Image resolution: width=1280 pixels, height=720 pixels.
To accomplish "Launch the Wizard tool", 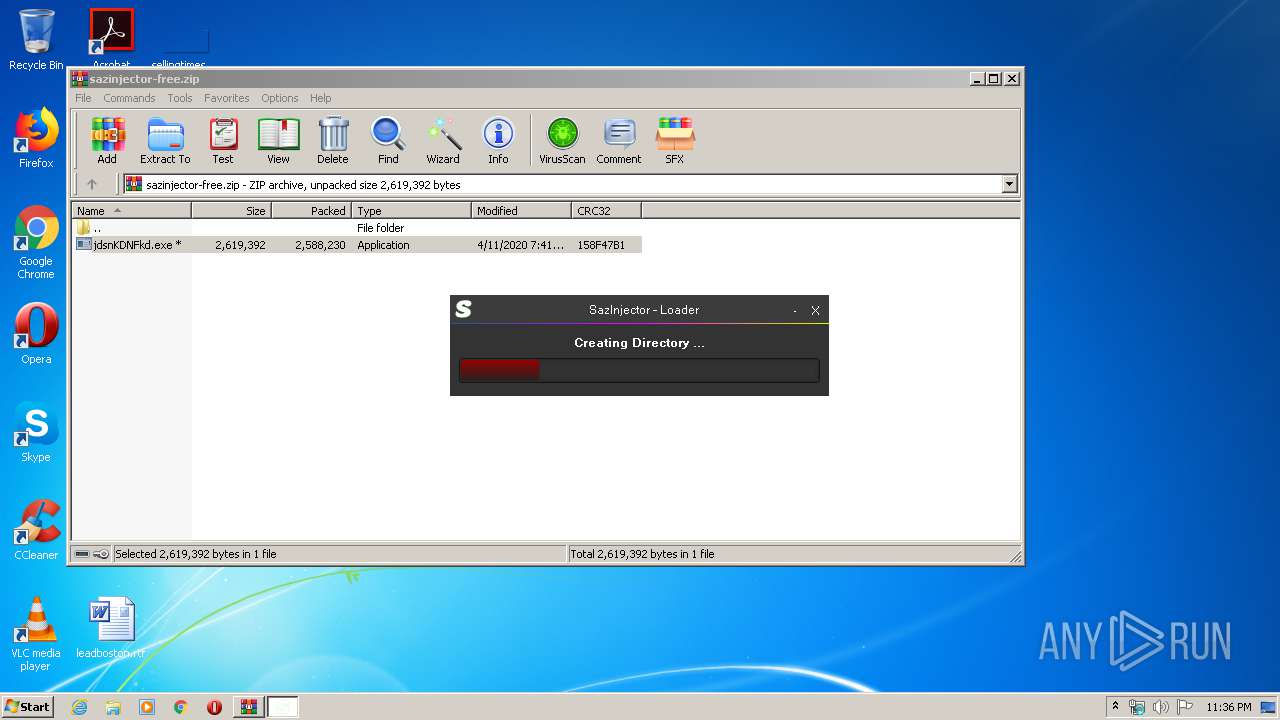I will pyautogui.click(x=443, y=140).
